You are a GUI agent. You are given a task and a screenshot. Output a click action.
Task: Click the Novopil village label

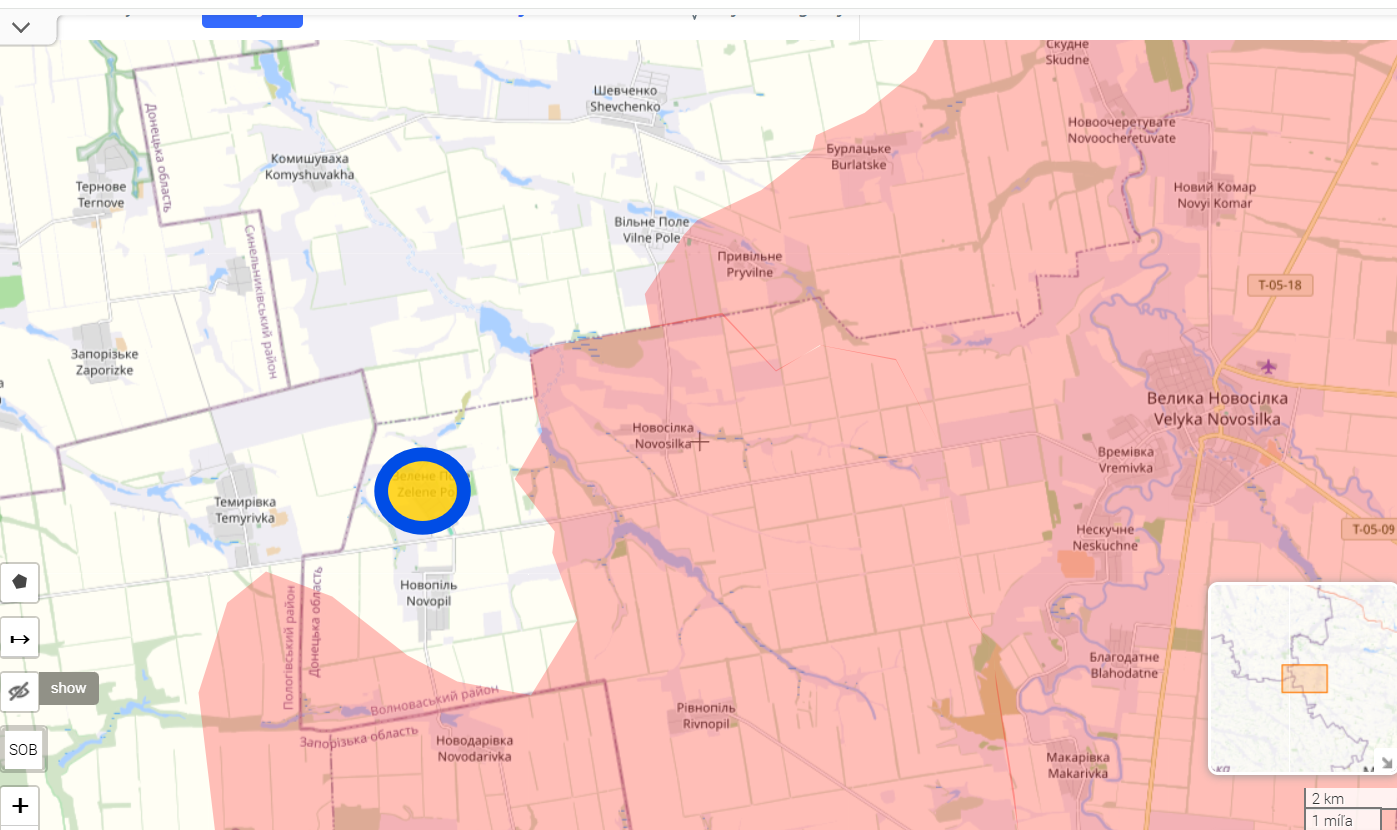click(x=429, y=592)
